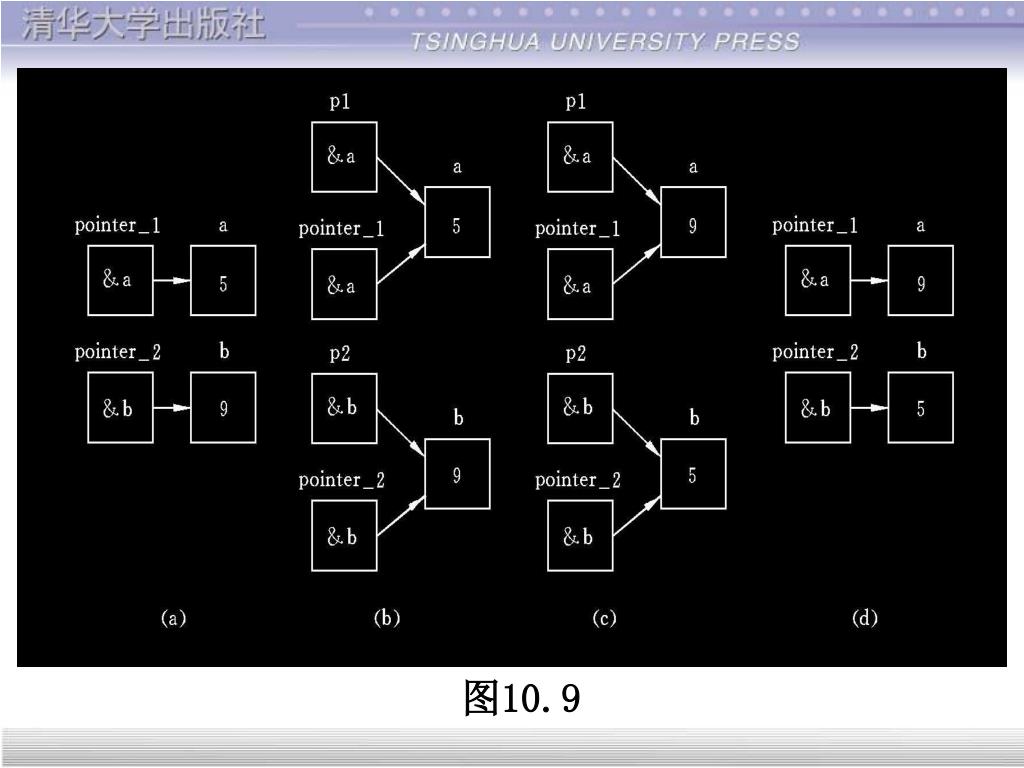Click the &b box in diagram (d)
Viewport: 1024px width, 768px height.
pos(818,408)
